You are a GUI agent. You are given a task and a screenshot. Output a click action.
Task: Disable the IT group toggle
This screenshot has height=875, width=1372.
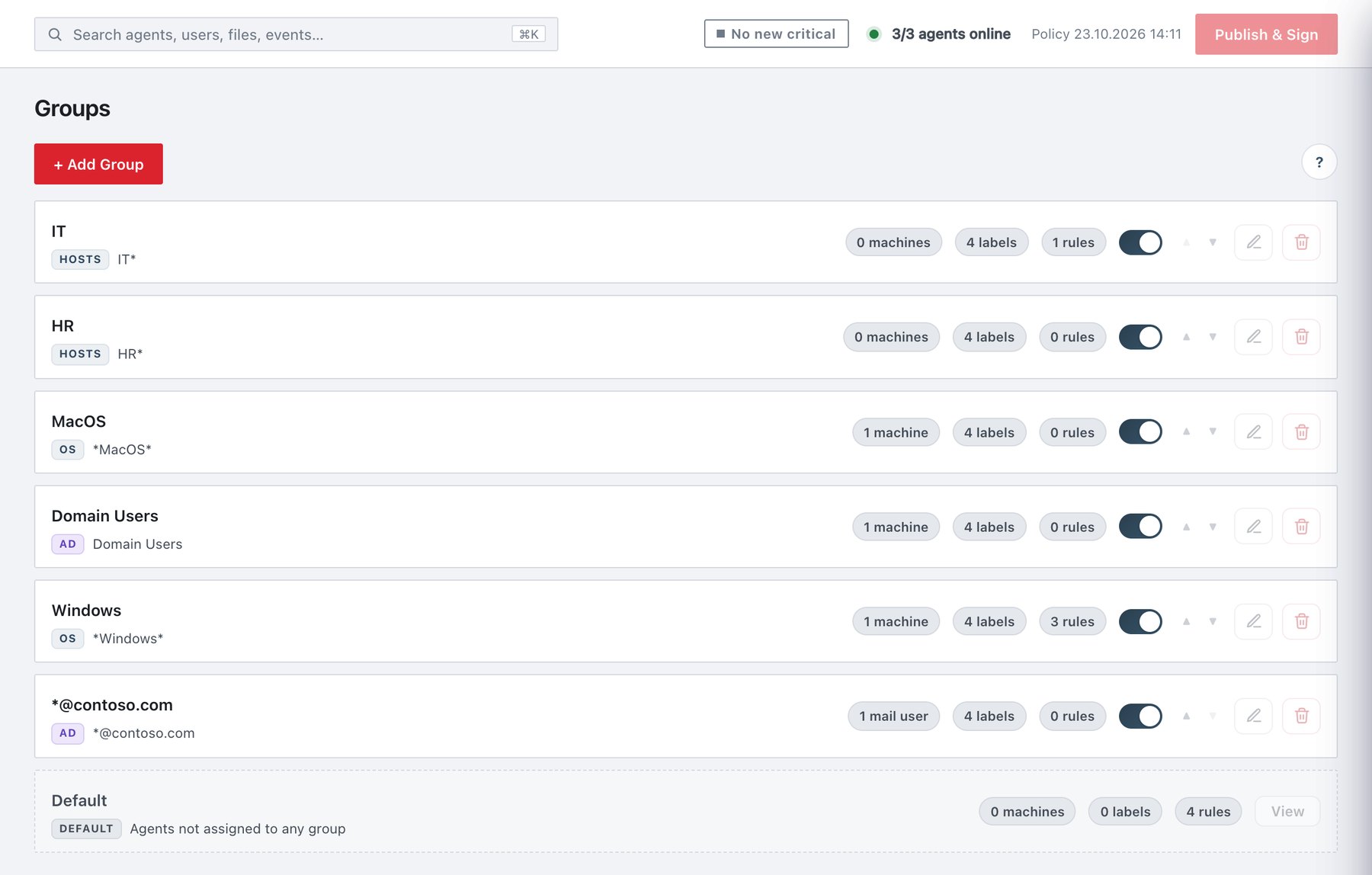(1140, 242)
